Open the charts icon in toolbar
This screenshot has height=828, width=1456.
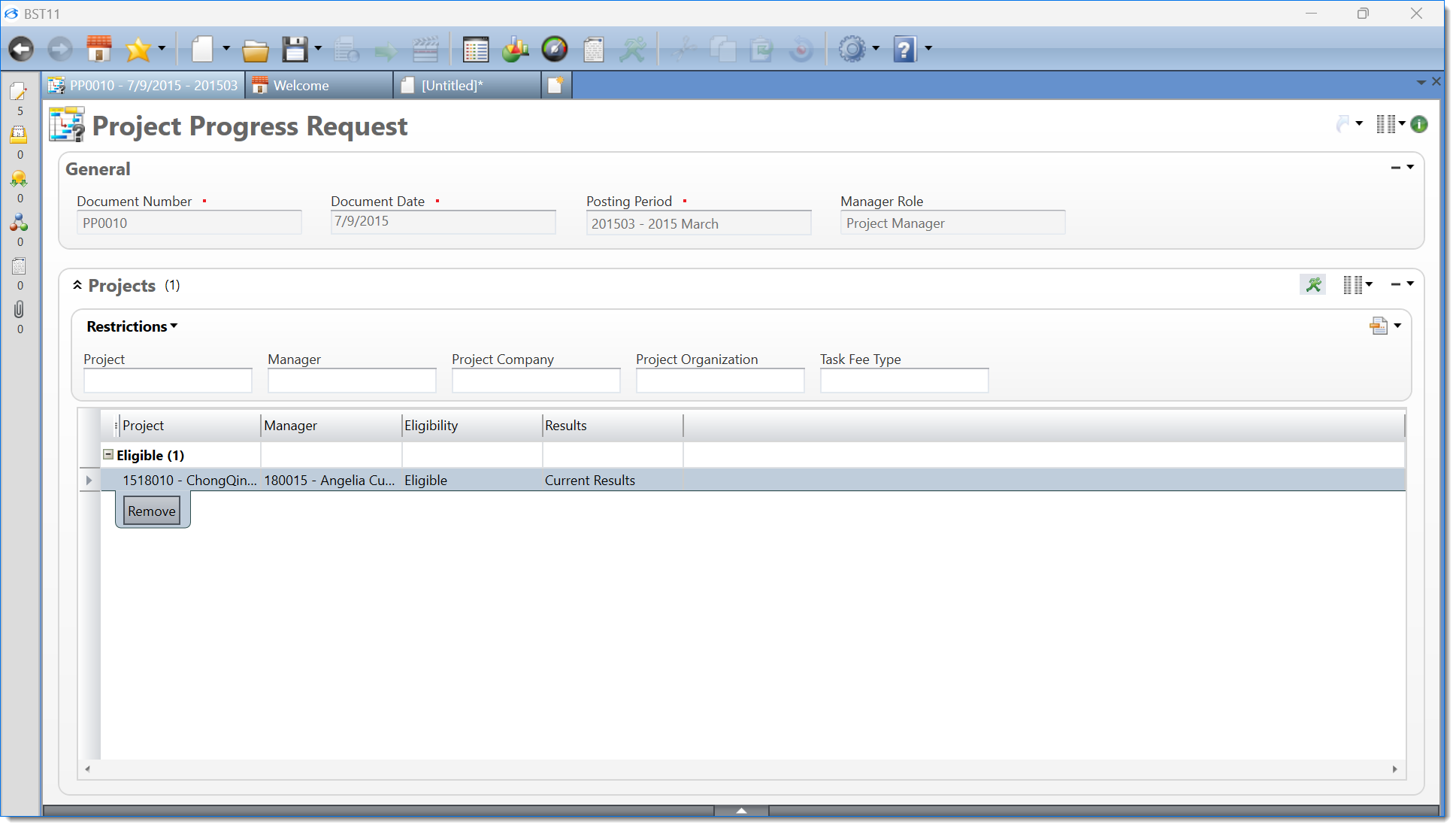(x=516, y=50)
